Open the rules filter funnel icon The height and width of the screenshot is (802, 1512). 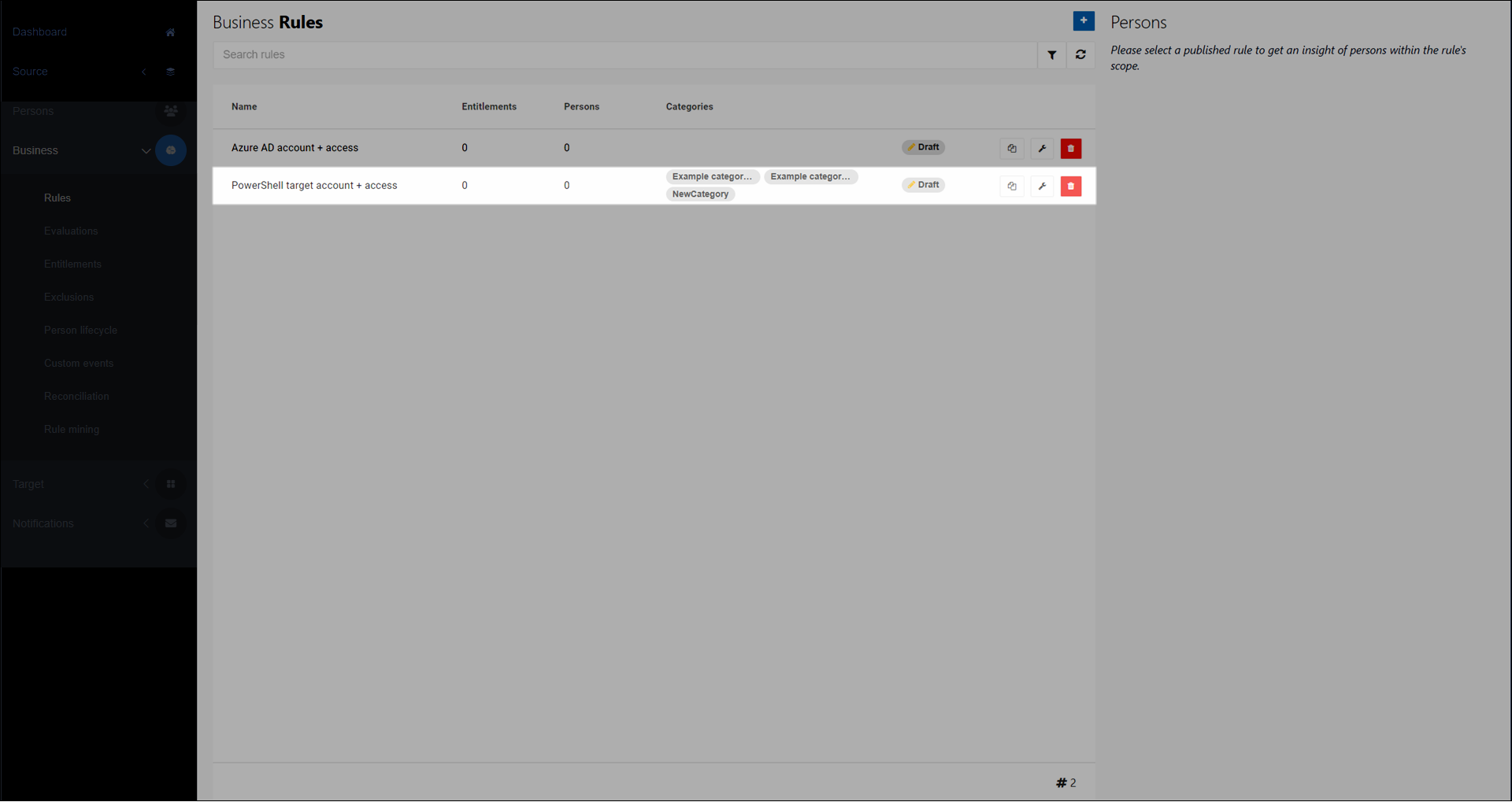[1051, 55]
